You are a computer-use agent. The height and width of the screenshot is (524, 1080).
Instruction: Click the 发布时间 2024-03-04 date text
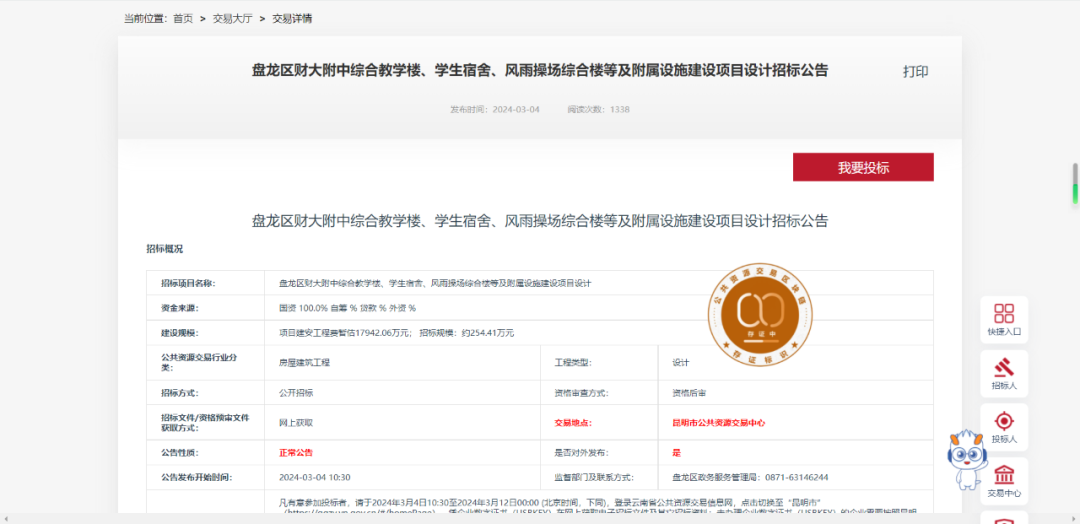pyautogui.click(x=494, y=109)
